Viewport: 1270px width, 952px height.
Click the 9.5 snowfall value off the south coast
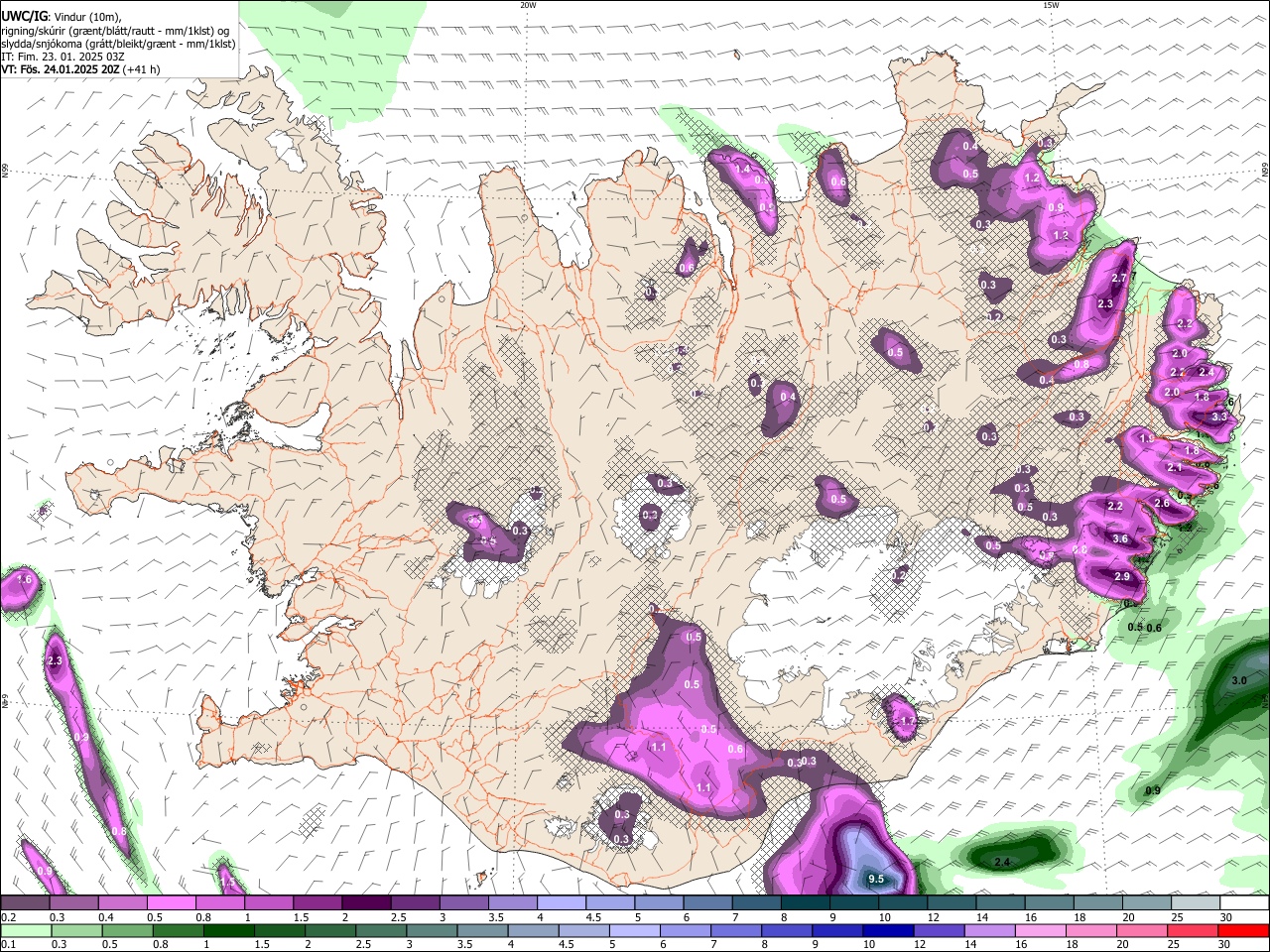(876, 880)
